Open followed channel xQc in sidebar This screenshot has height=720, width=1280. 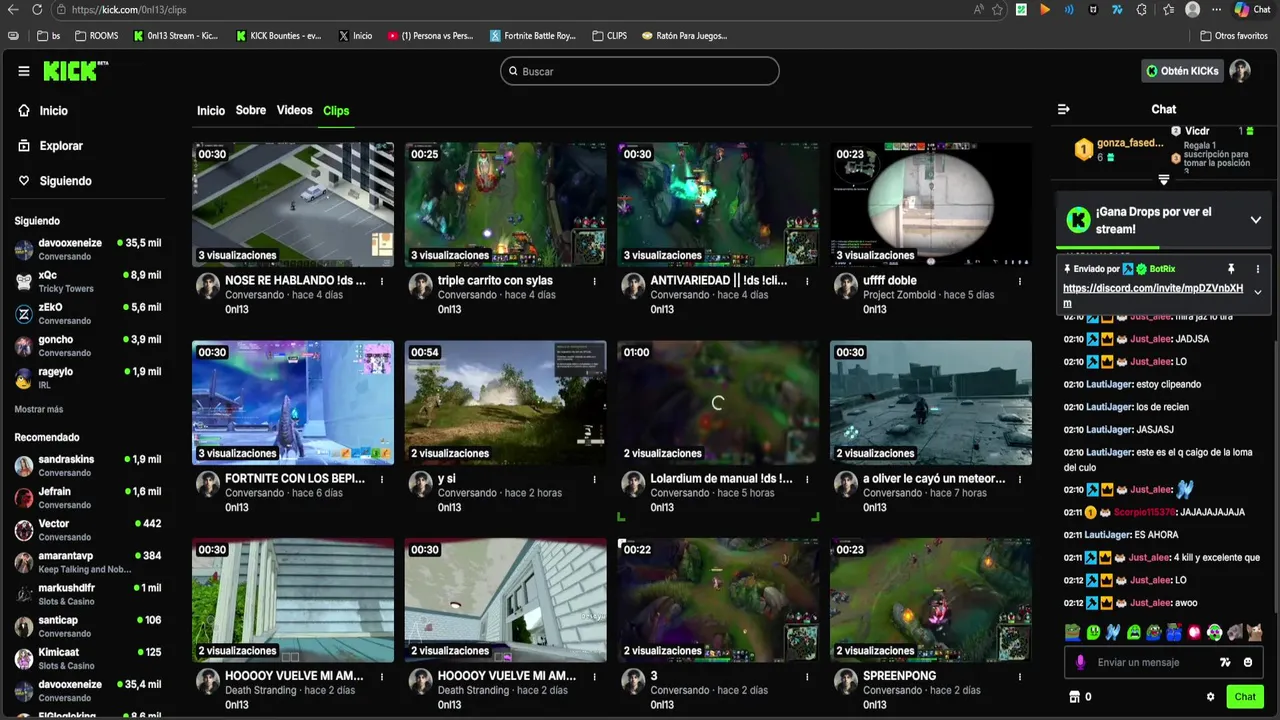click(x=88, y=282)
